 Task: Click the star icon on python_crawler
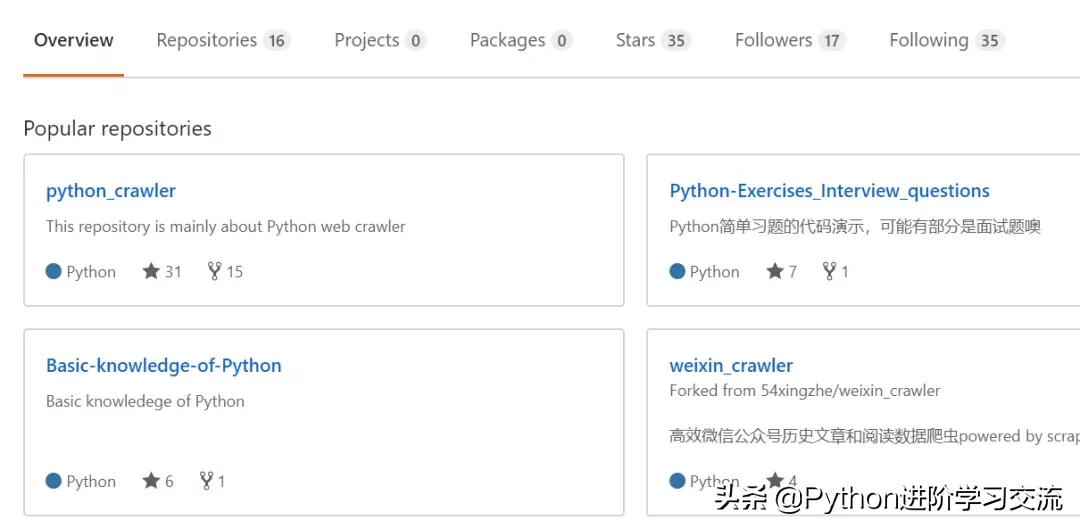point(151,271)
